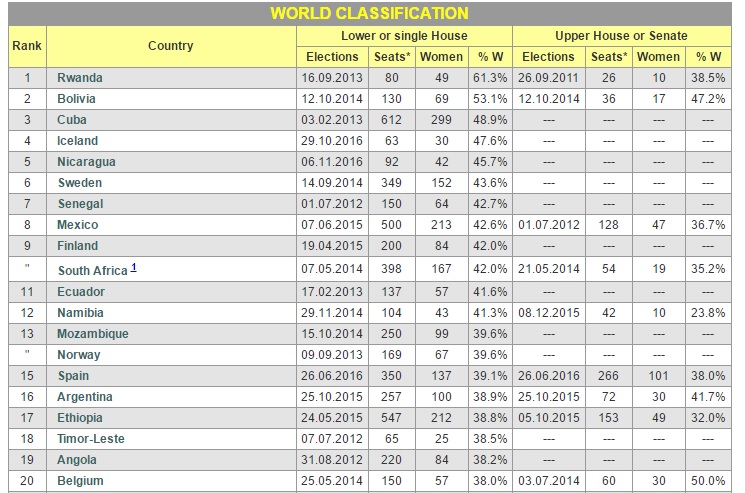The width and height of the screenshot is (745, 493).
Task: Select the Lower or single House header
Action: (x=407, y=36)
